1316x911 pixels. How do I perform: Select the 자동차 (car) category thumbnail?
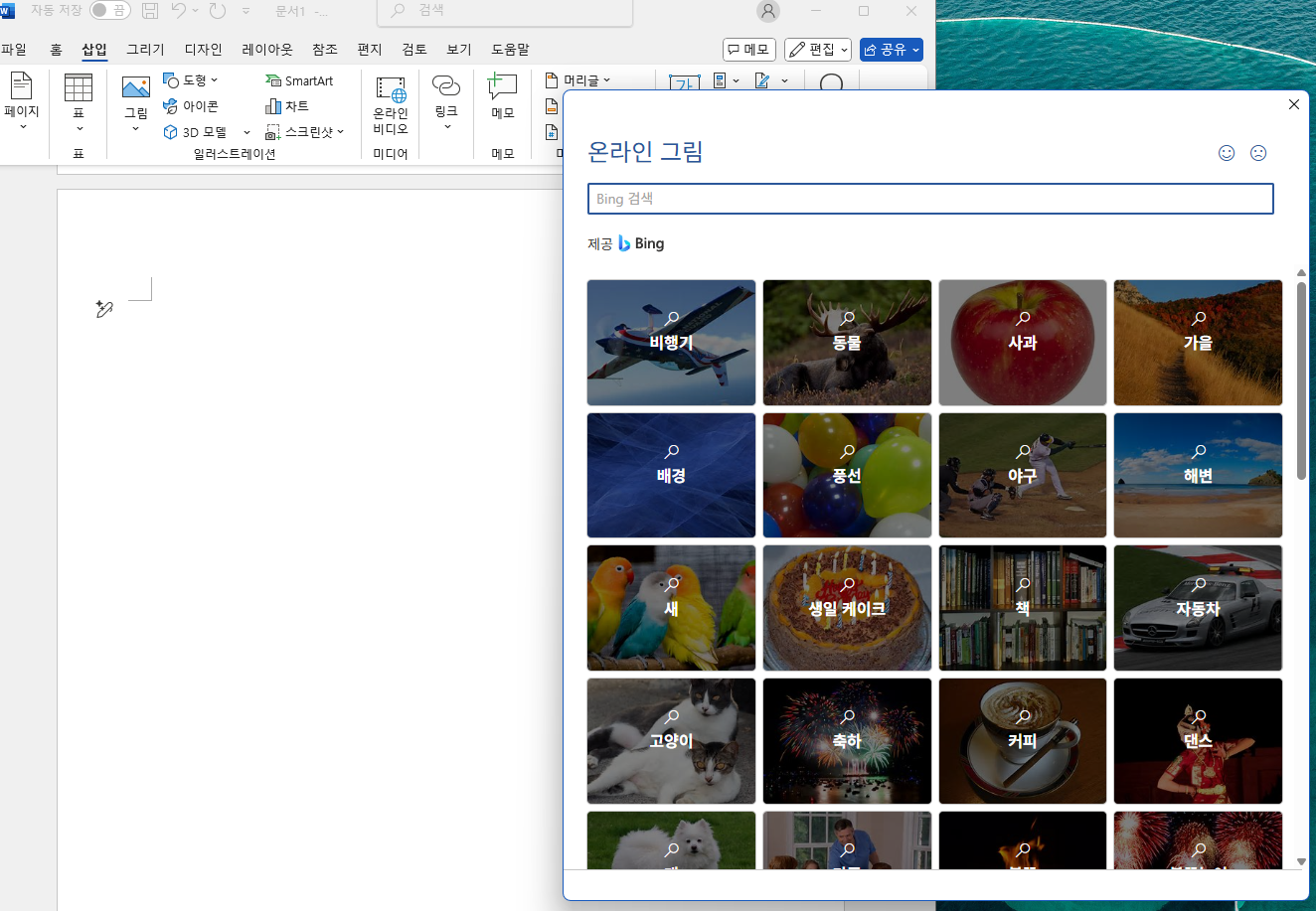[1198, 608]
